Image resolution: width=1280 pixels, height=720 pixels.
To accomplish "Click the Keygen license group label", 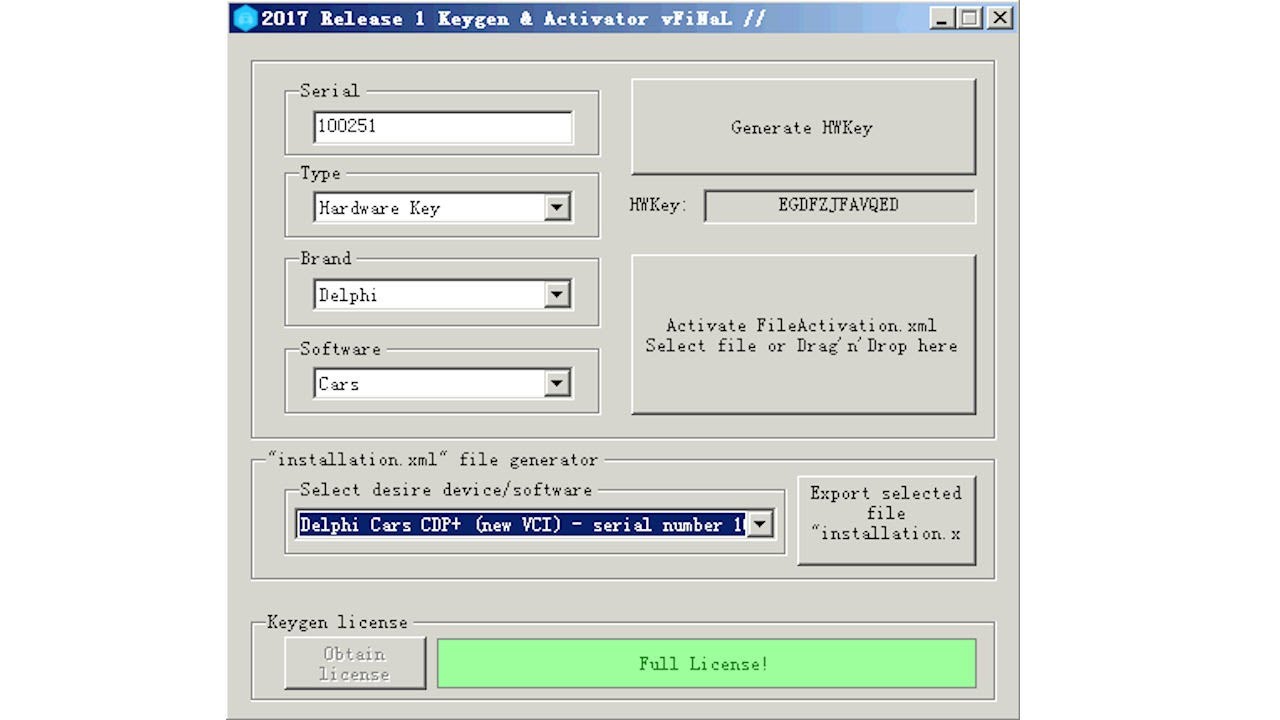I will tap(338, 622).
